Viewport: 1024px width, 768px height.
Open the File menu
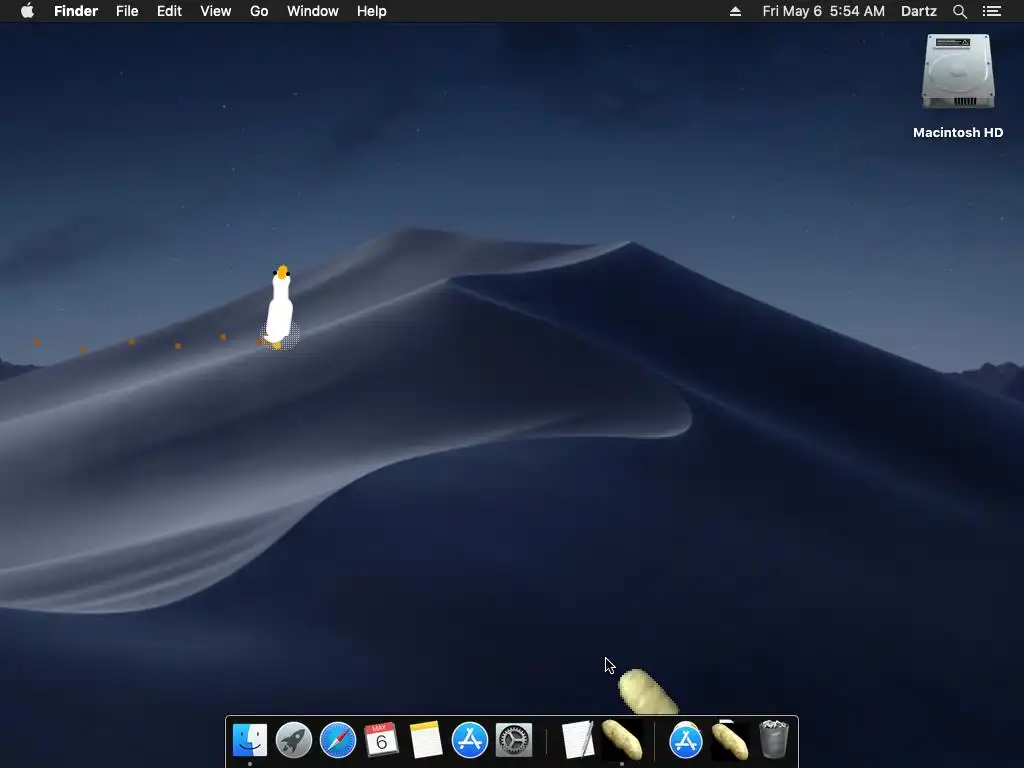click(127, 11)
